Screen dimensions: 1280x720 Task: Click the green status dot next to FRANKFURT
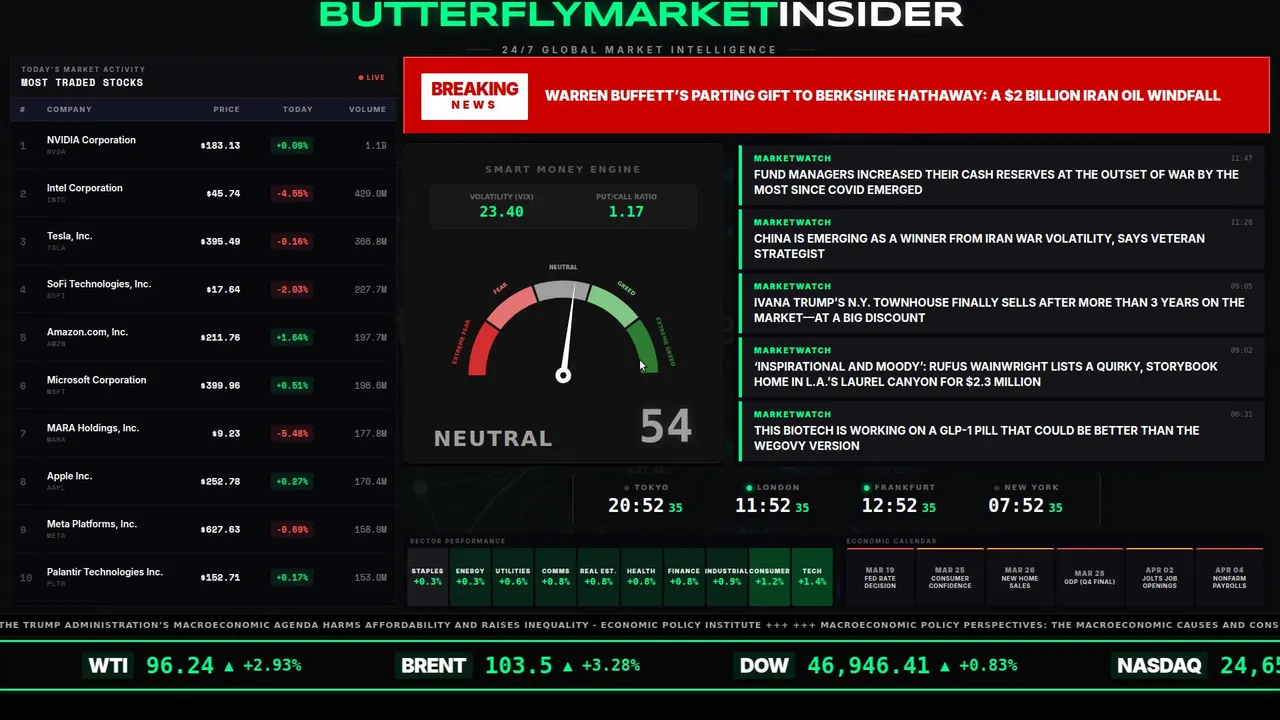867,488
